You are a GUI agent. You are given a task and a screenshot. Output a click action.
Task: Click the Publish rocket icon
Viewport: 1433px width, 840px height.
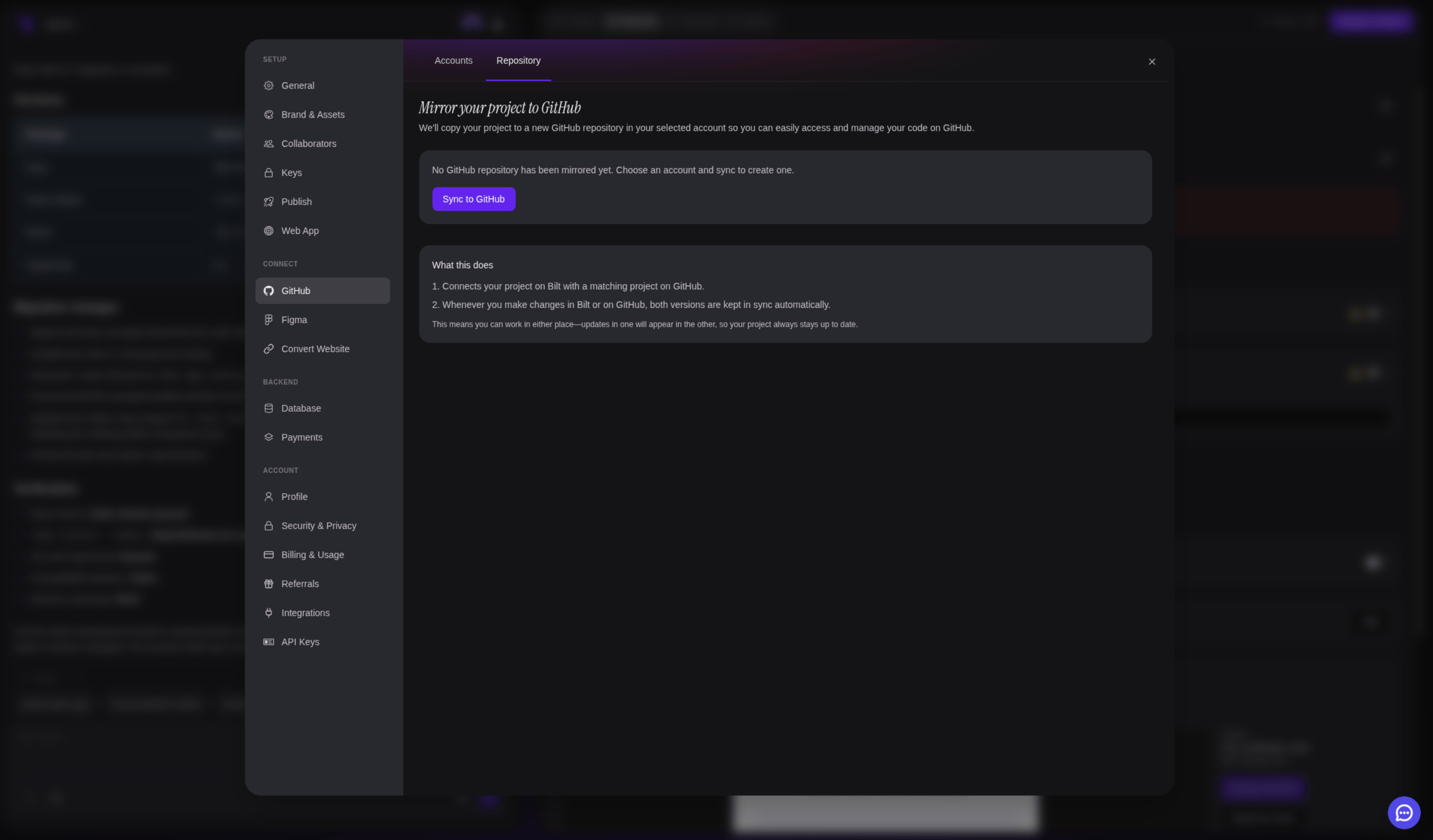(x=268, y=201)
